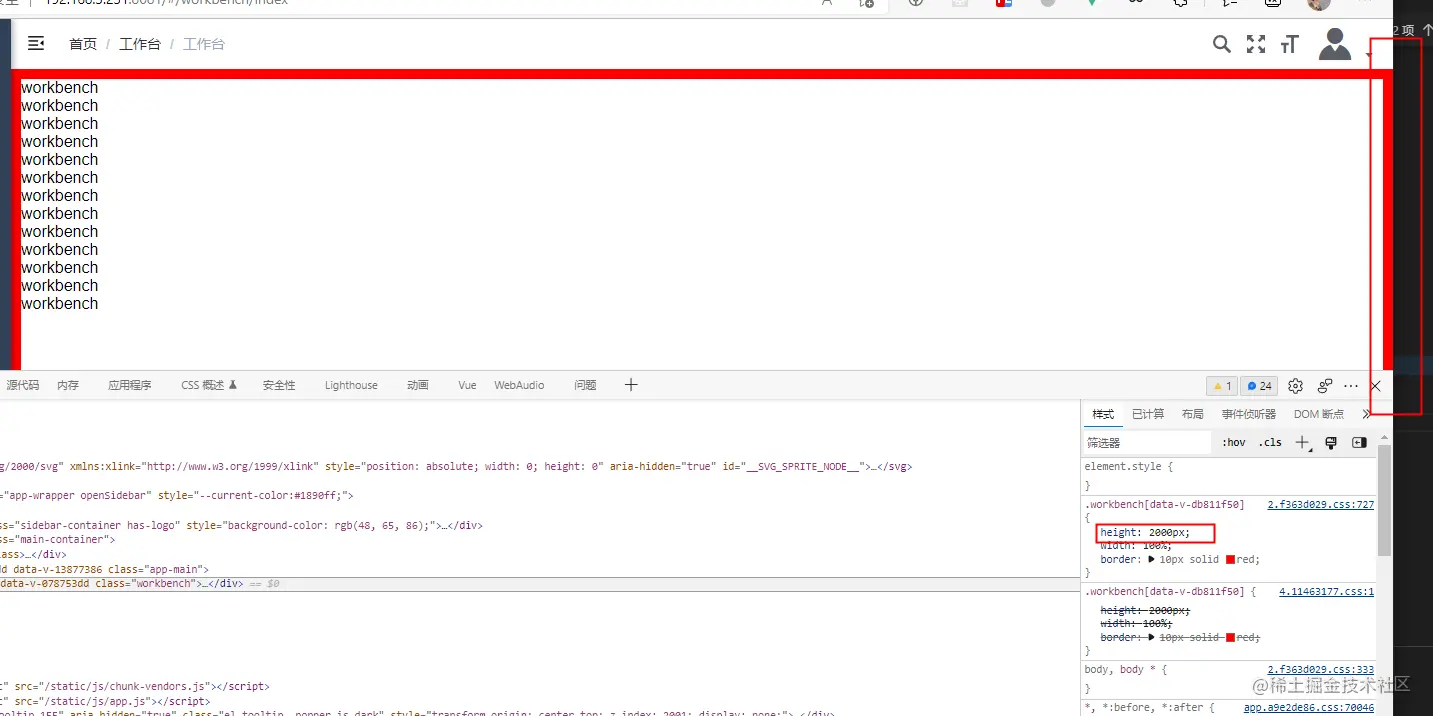Screen dimensions: 1433x716
Task: Open the Lighthouse tab
Action: 351,385
